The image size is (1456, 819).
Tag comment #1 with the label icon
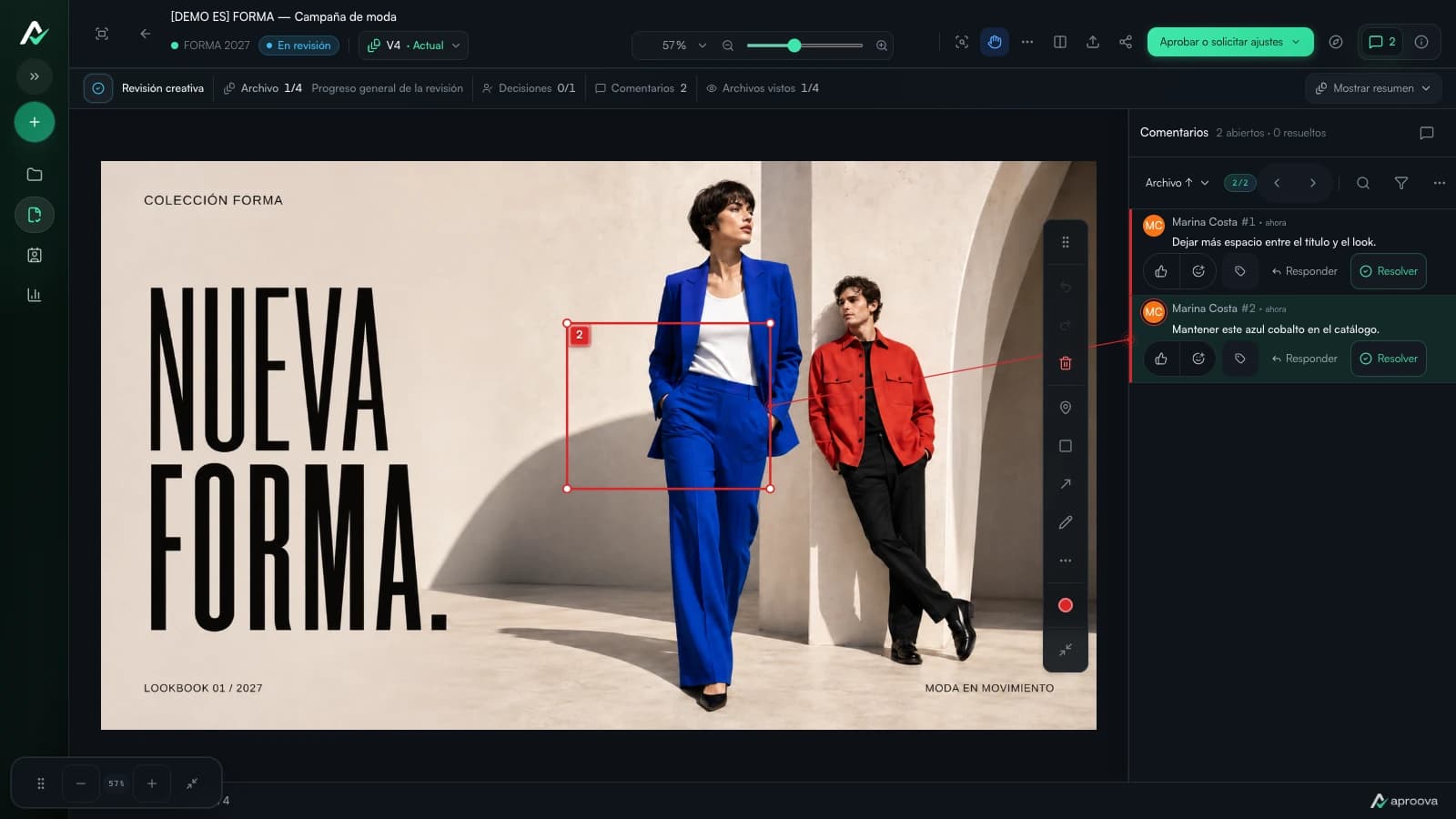tap(1239, 271)
